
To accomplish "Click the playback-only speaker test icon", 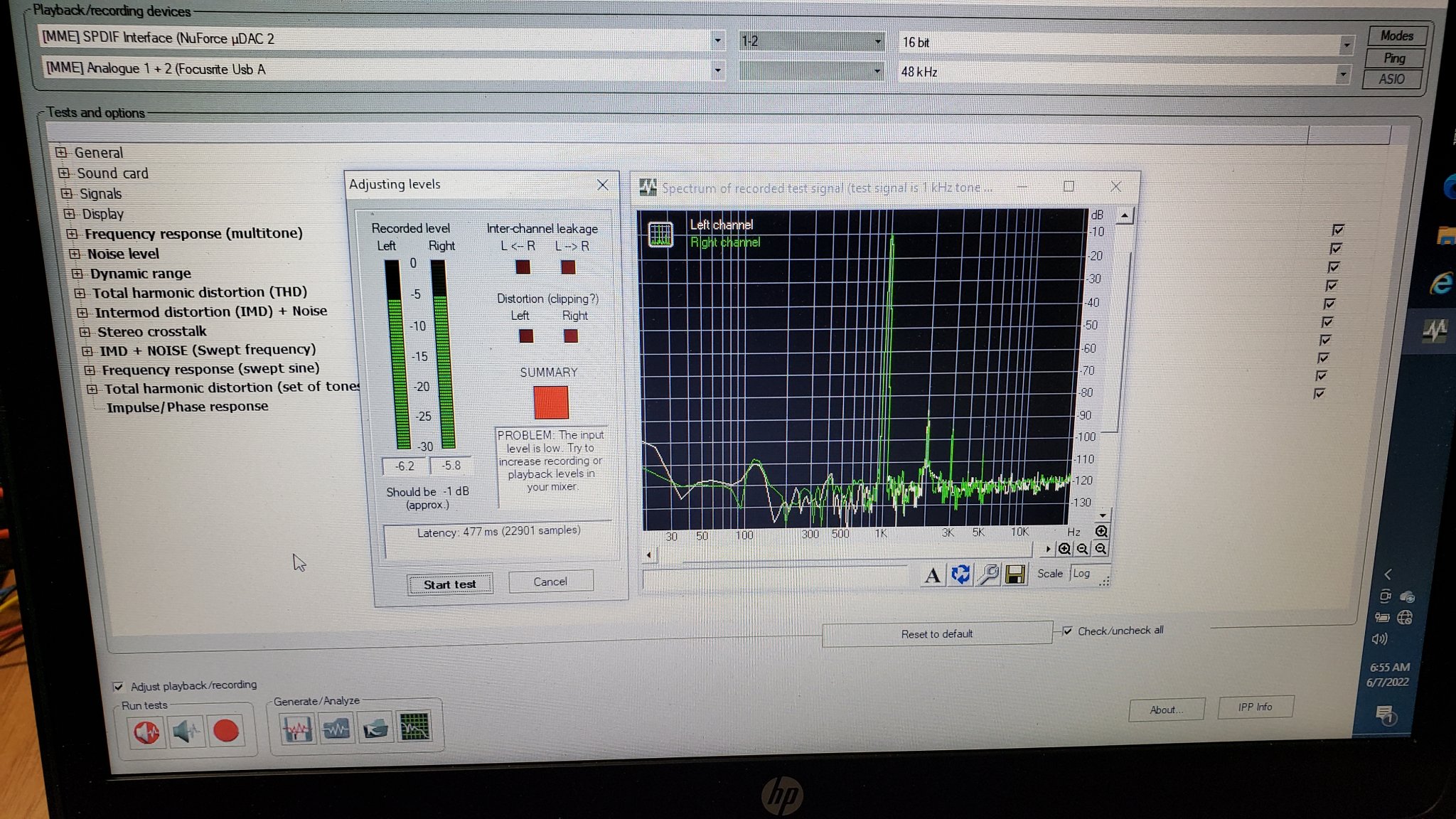I will pyautogui.click(x=186, y=731).
